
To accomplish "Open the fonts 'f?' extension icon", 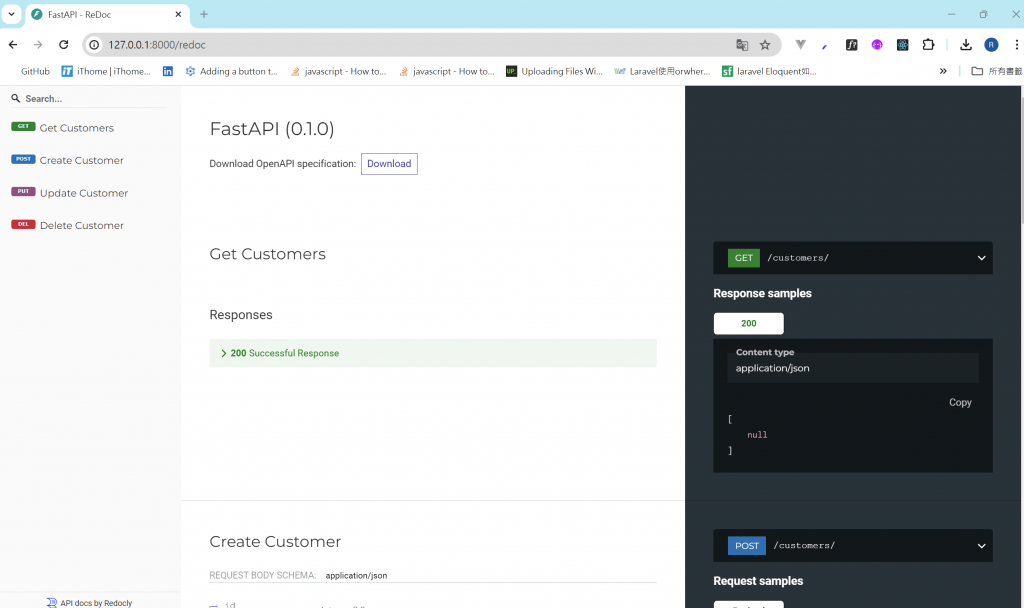I will coord(851,44).
